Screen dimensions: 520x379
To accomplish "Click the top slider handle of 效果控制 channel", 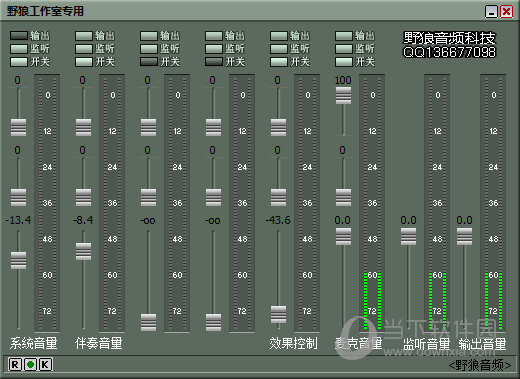I will tap(278, 127).
